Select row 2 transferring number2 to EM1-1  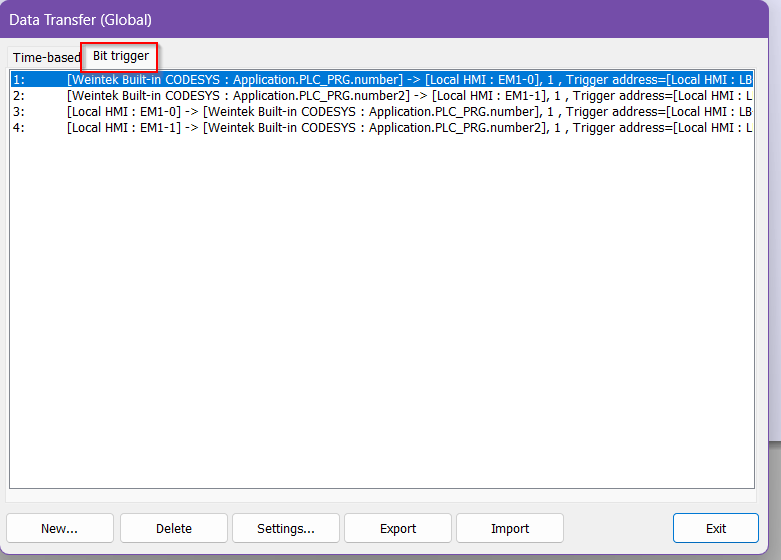[x=382, y=96]
